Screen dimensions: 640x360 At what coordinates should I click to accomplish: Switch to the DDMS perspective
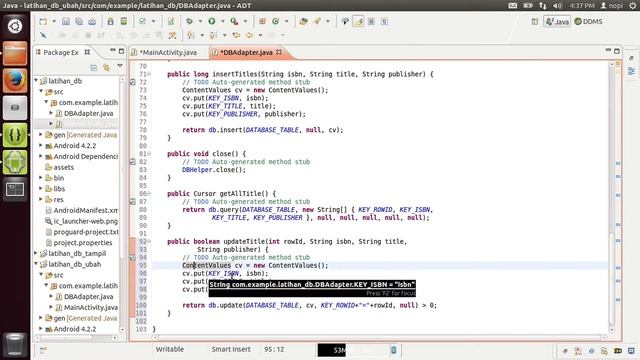[x=588, y=21]
